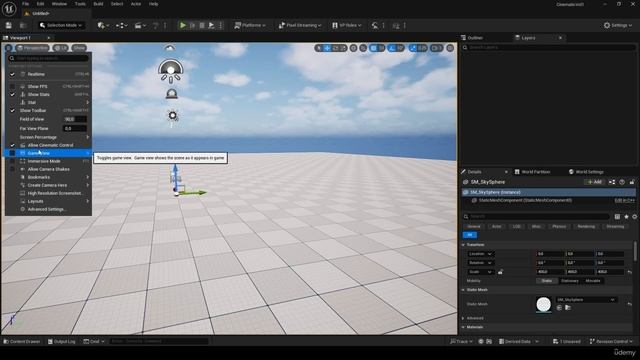Image resolution: width=640 pixels, height=360 pixels.
Task: Click the Play button in the toolbar
Action: point(183,25)
